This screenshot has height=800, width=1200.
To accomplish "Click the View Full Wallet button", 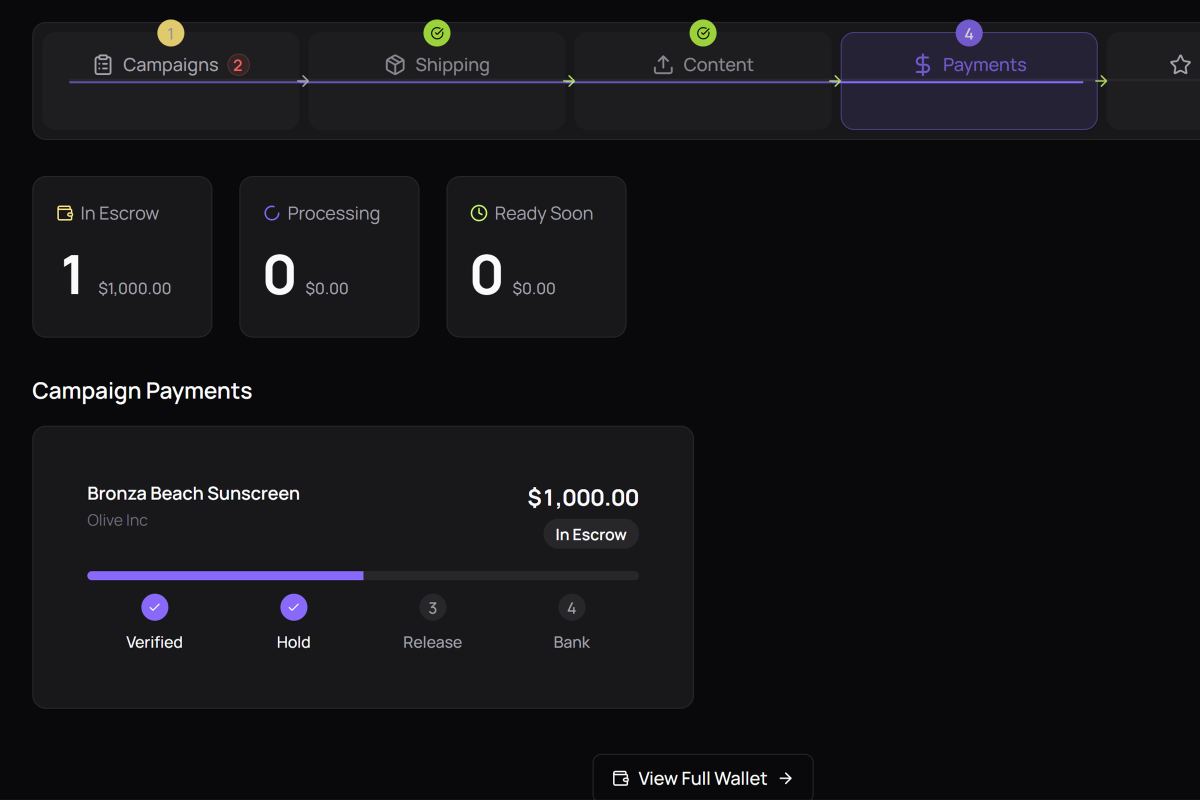I will coord(703,778).
